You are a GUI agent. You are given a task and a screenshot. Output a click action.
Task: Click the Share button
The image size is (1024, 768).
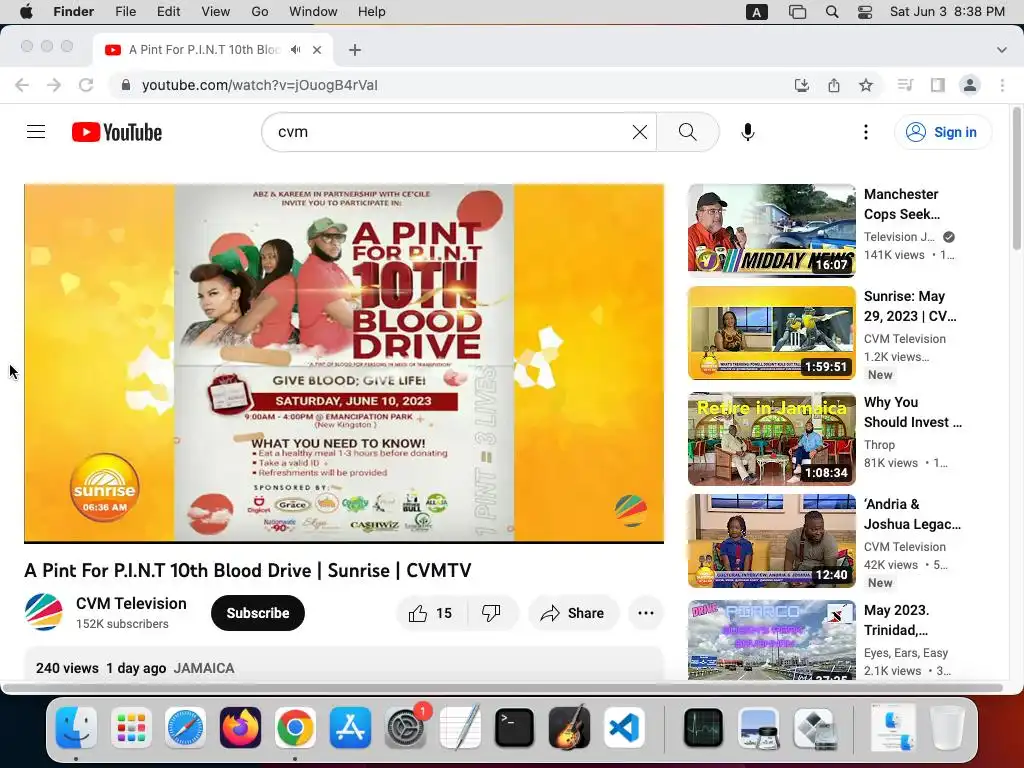pyautogui.click(x=573, y=613)
